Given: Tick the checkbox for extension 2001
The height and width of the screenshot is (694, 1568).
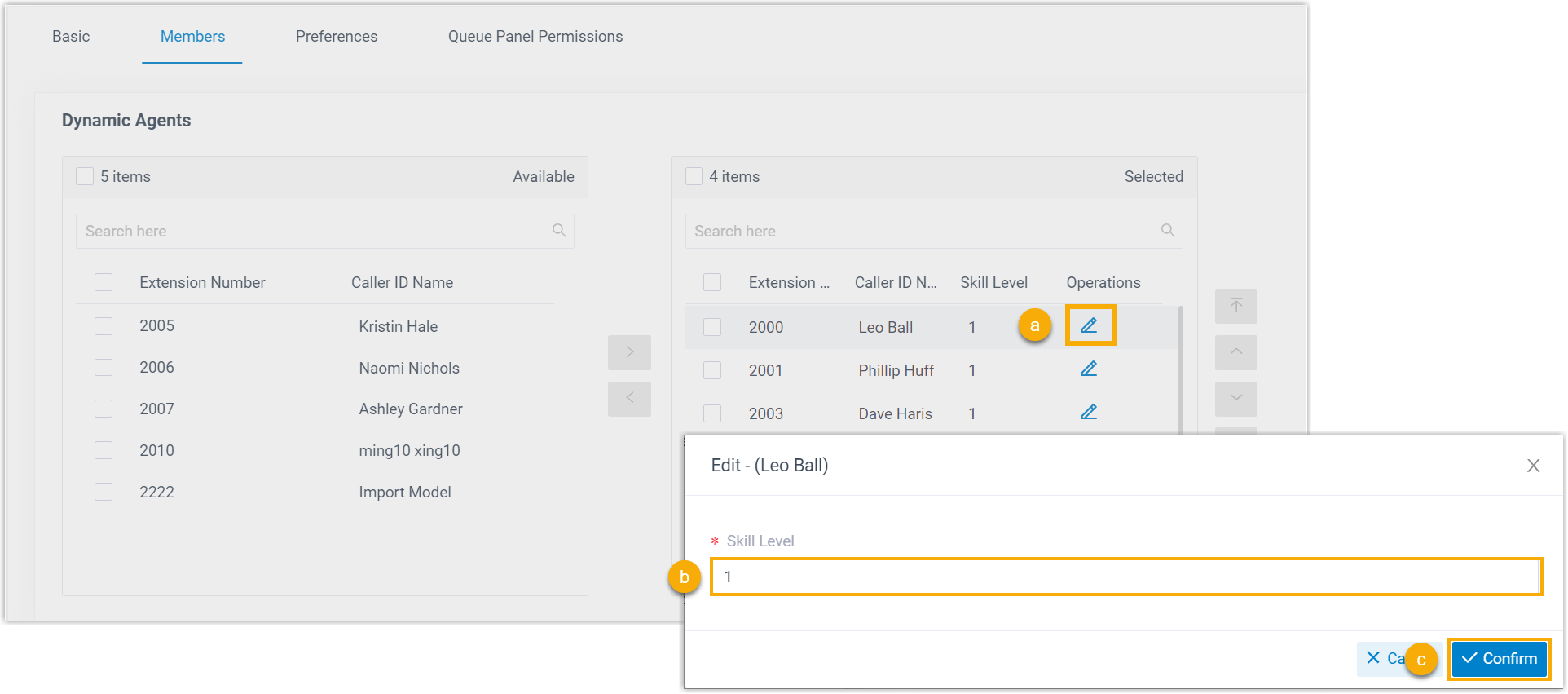Looking at the screenshot, I should [712, 370].
